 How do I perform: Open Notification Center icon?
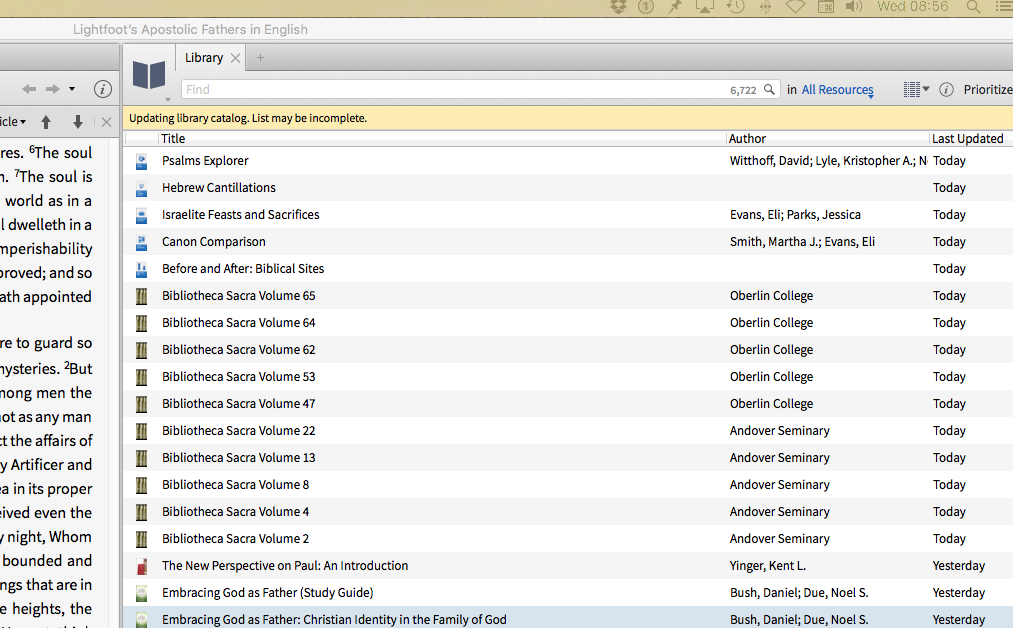click(x=1005, y=7)
